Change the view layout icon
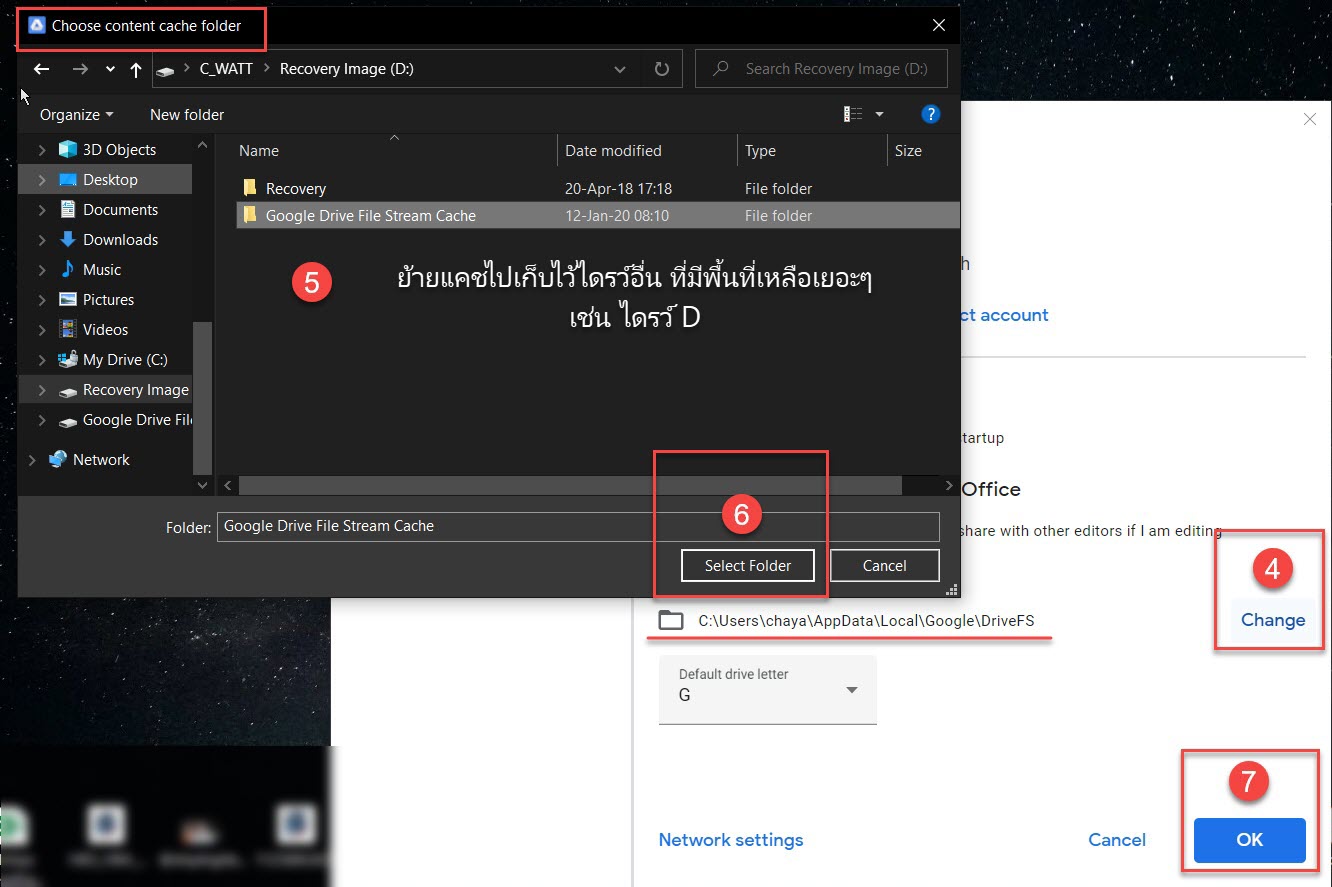This screenshot has width=1332, height=887. [853, 114]
